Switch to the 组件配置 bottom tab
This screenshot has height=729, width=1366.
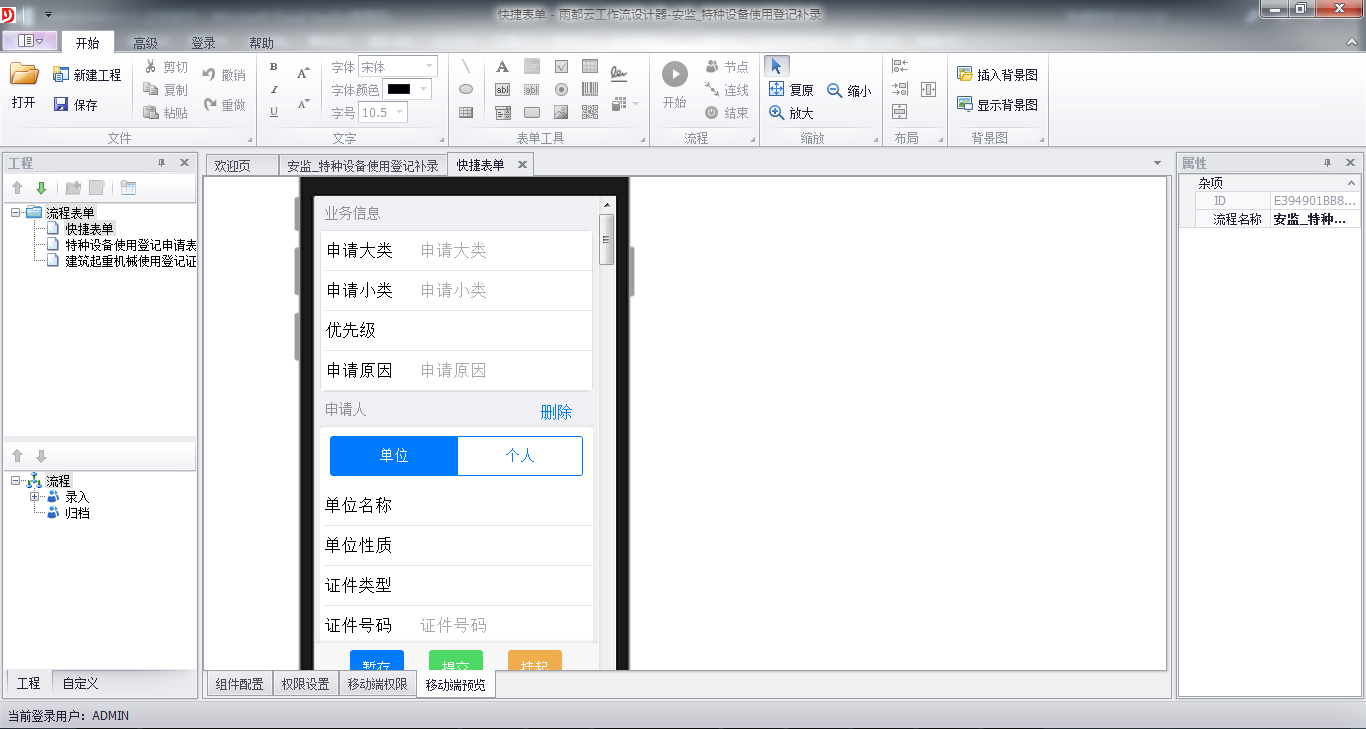click(x=239, y=684)
